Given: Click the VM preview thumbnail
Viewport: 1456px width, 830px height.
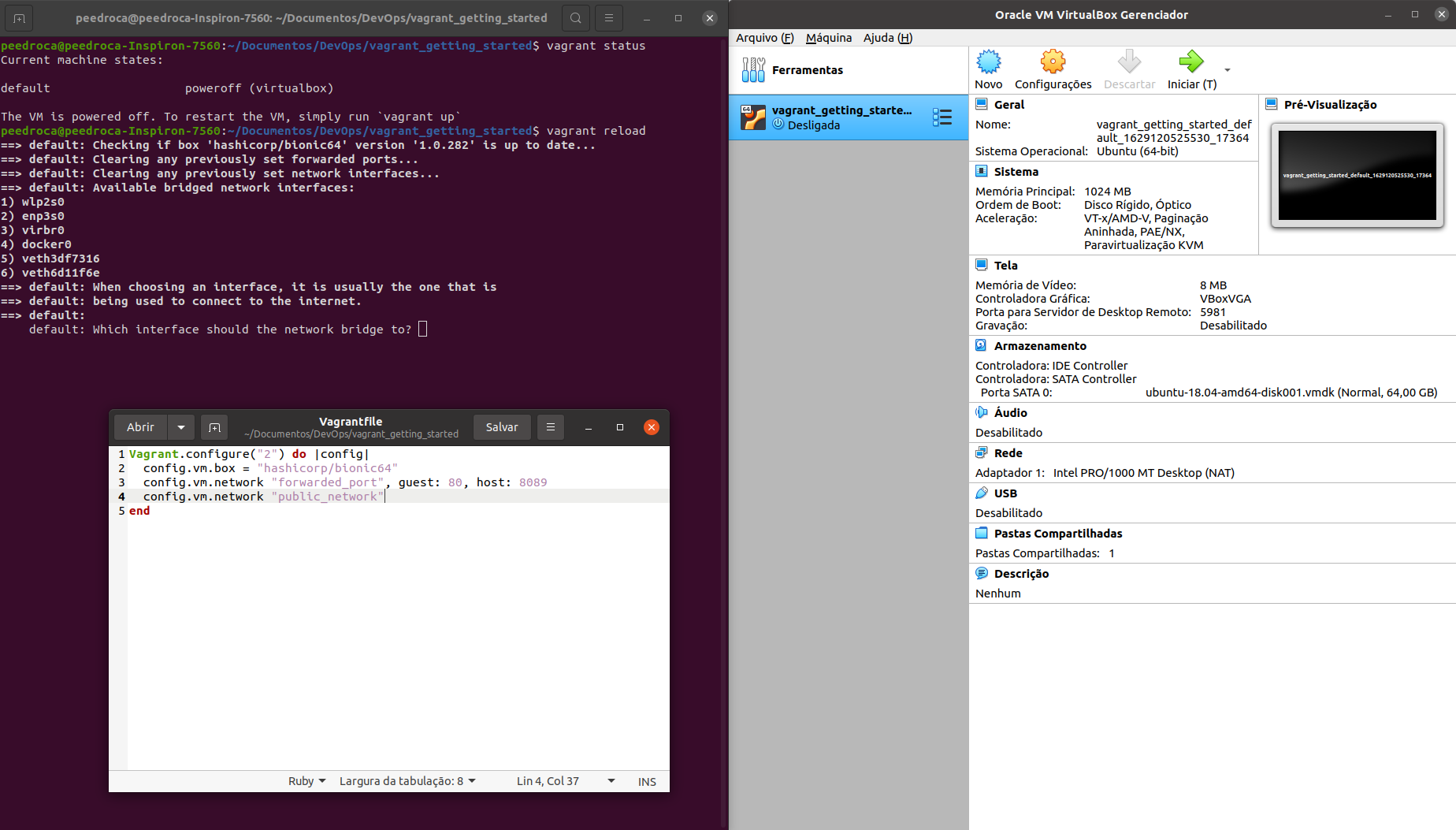Looking at the screenshot, I should pyautogui.click(x=1357, y=175).
